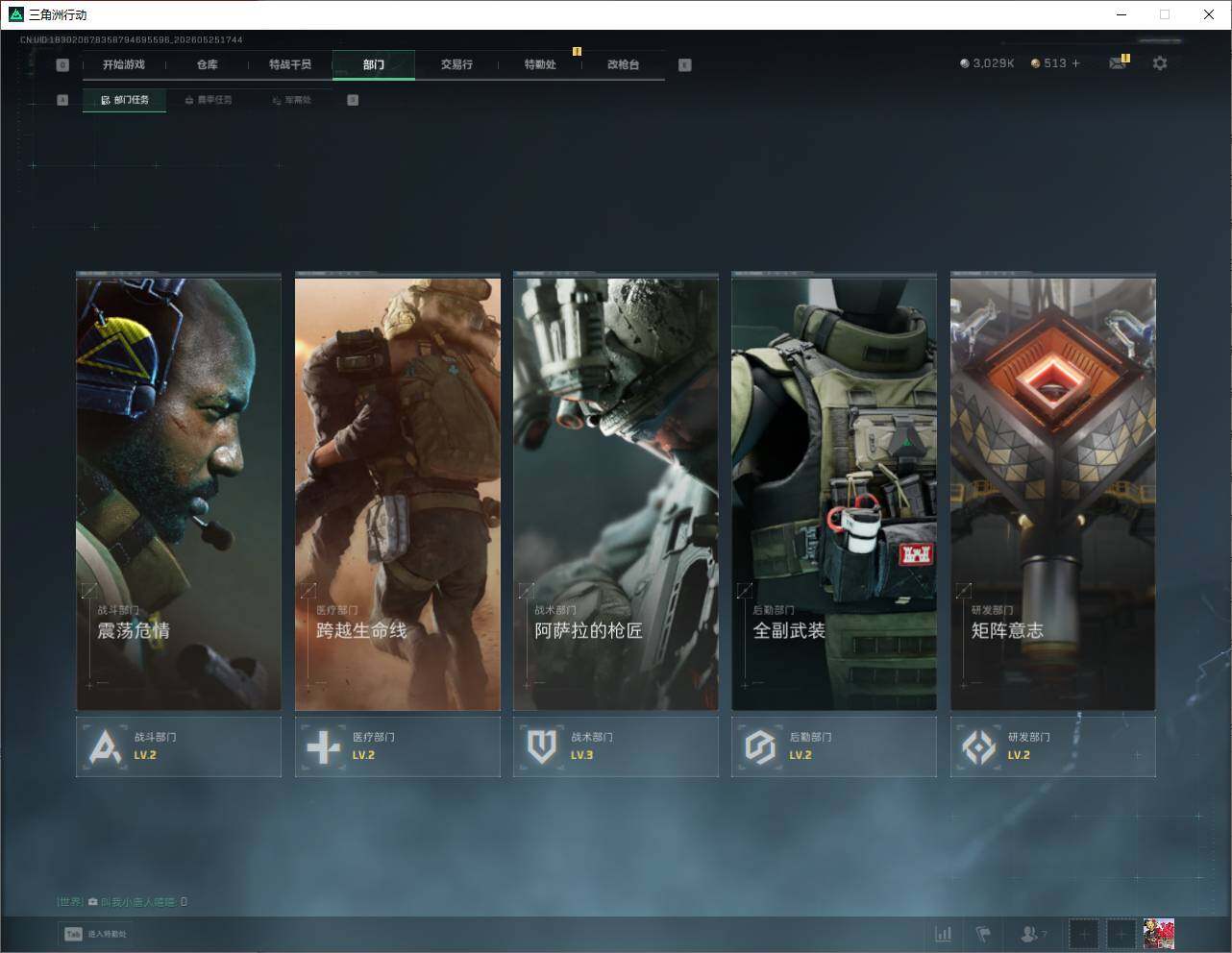Click the second empty squad slot plus

[x=1121, y=934]
